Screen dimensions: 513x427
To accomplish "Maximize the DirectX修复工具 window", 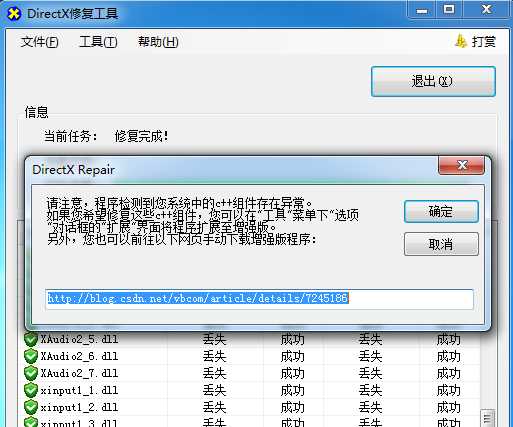I will click(x=449, y=10).
